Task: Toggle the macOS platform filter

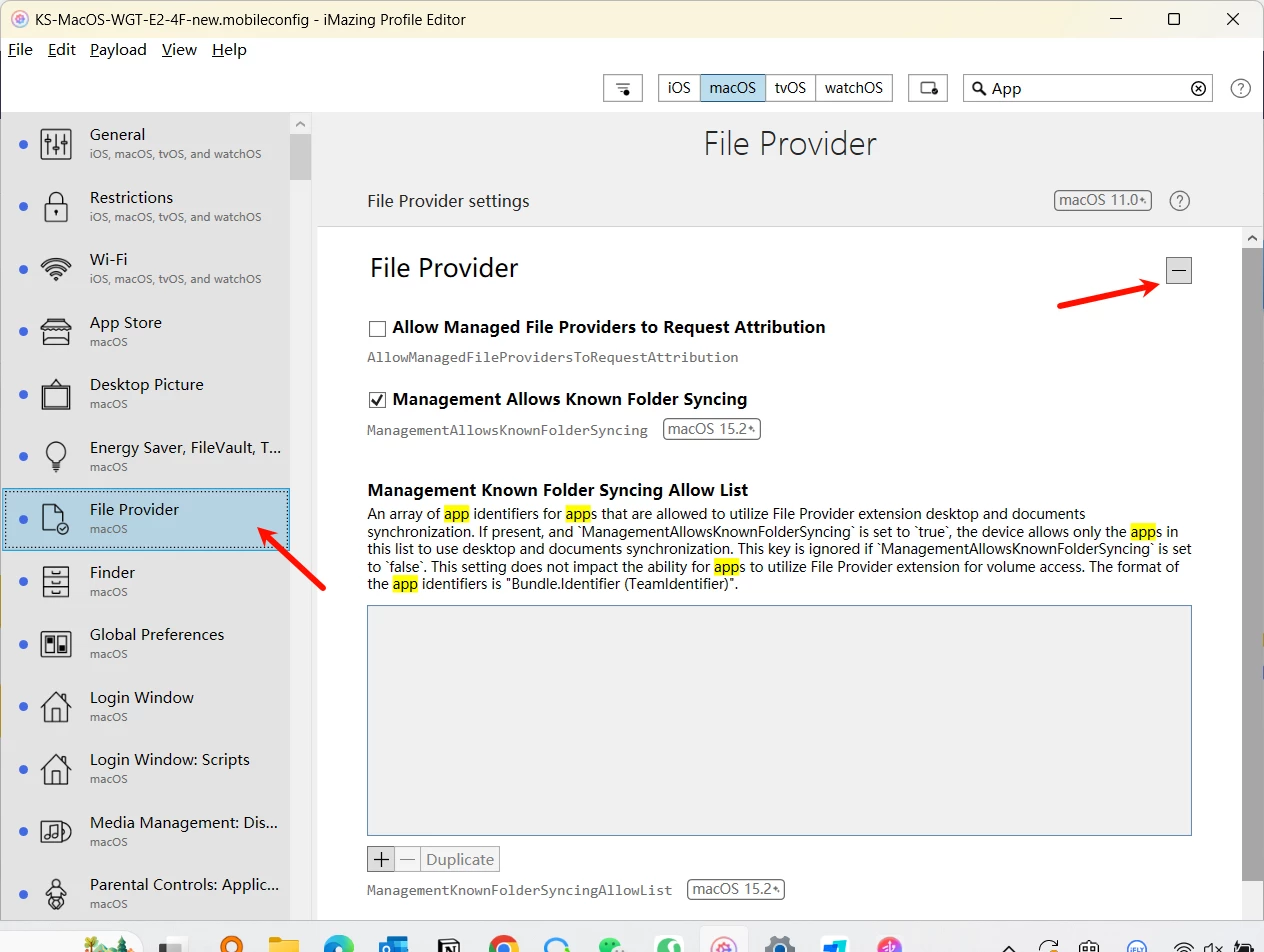Action: pos(733,88)
